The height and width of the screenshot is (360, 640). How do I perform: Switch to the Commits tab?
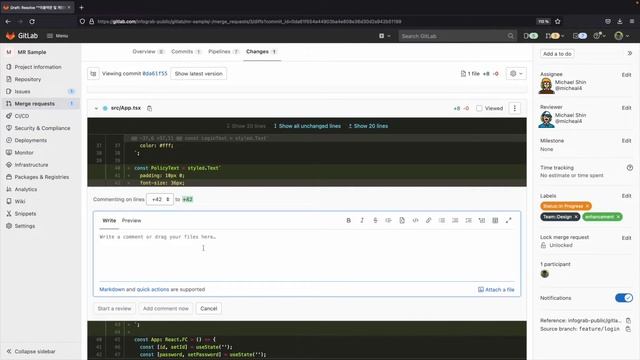tap(186, 51)
